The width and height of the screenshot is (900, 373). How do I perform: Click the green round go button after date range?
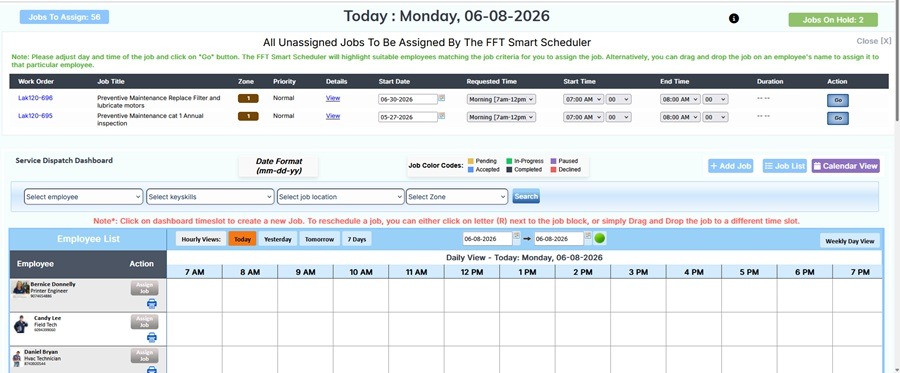click(600, 238)
